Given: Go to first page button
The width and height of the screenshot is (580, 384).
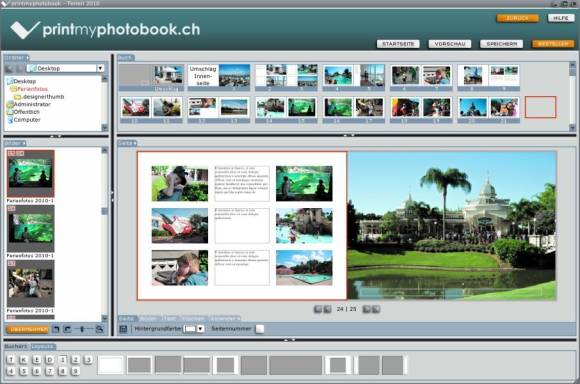Looking at the screenshot, I should (317, 309).
